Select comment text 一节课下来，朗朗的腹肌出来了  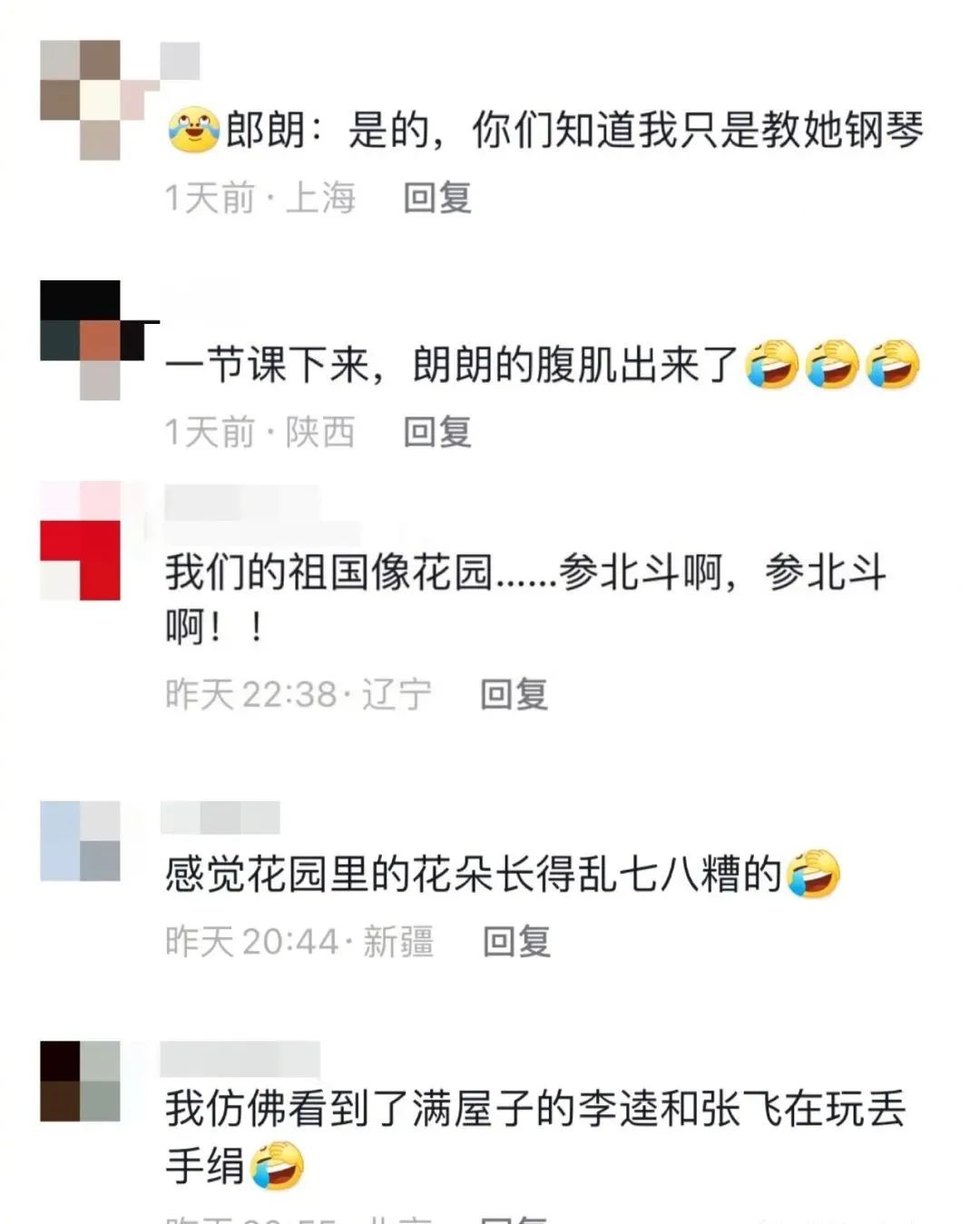454,365
